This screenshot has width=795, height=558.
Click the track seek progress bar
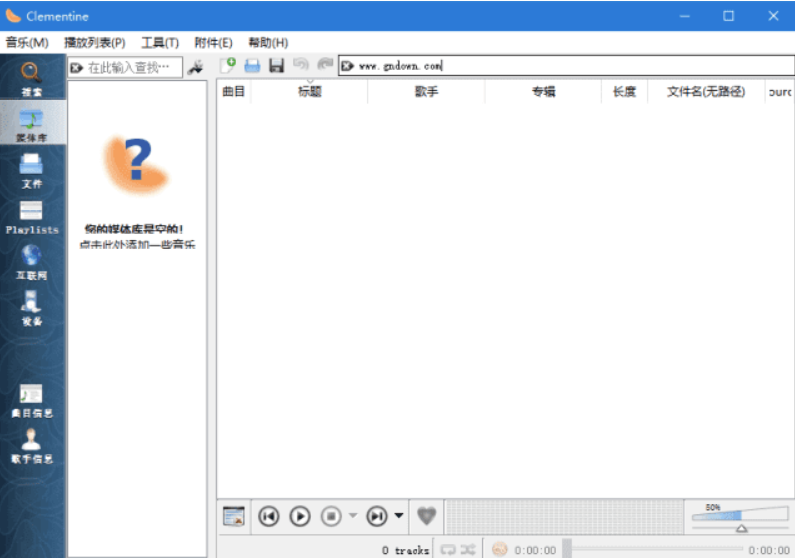[654, 549]
